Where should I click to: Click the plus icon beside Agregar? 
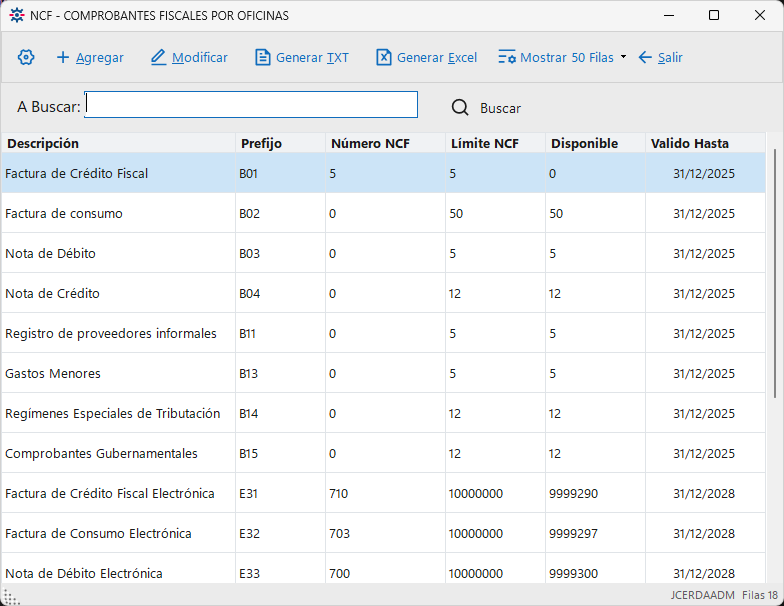coord(63,58)
